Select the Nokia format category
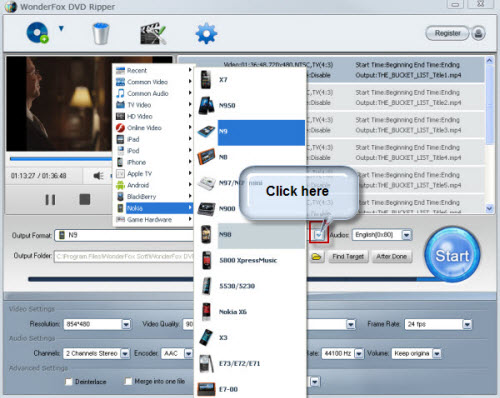The width and height of the screenshot is (500, 398). pos(153,208)
